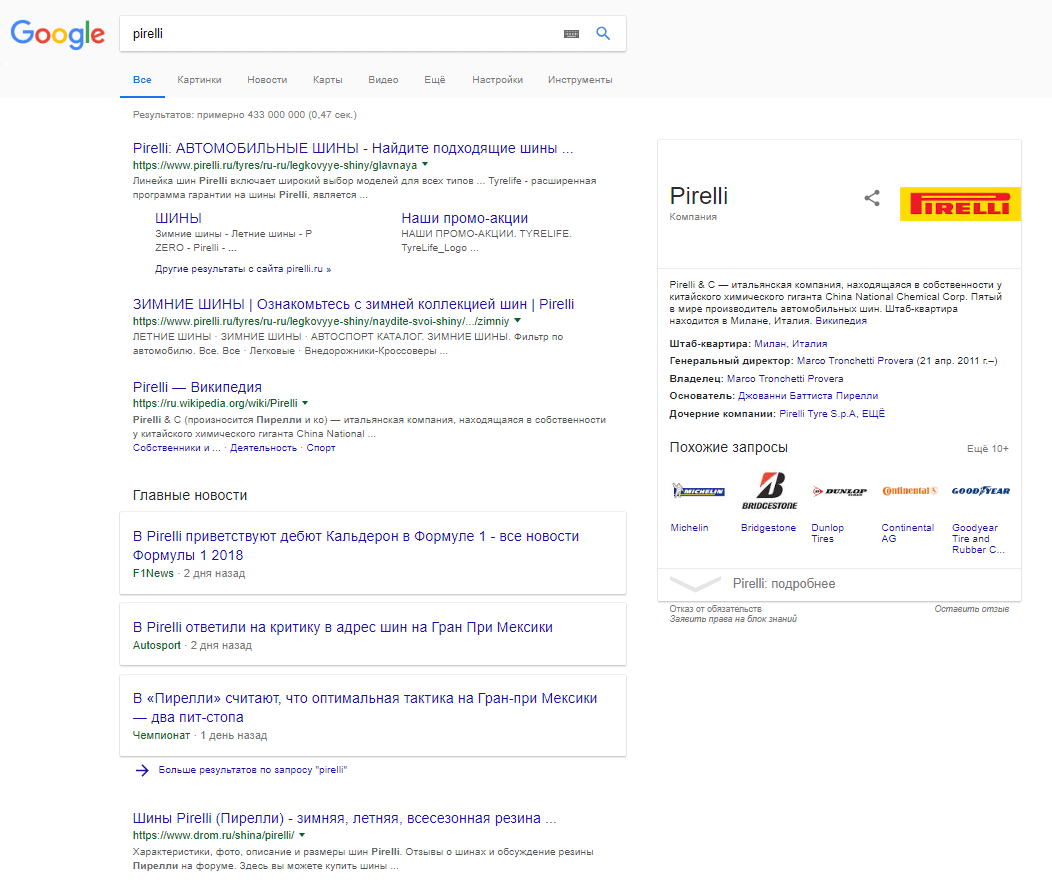Click the Bridgestone logo thumbnail
Screen dimensions: 1052x883
pos(770,490)
